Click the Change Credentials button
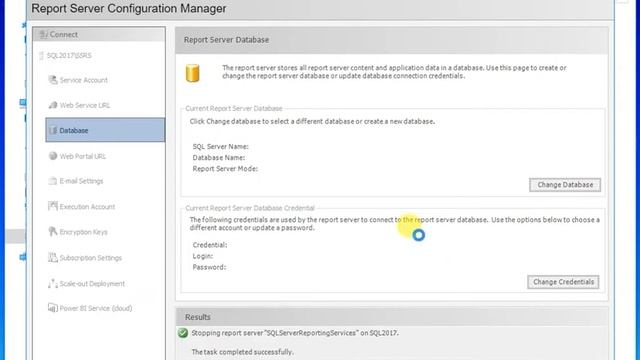Screen dimensions: 640x360 (x=563, y=282)
